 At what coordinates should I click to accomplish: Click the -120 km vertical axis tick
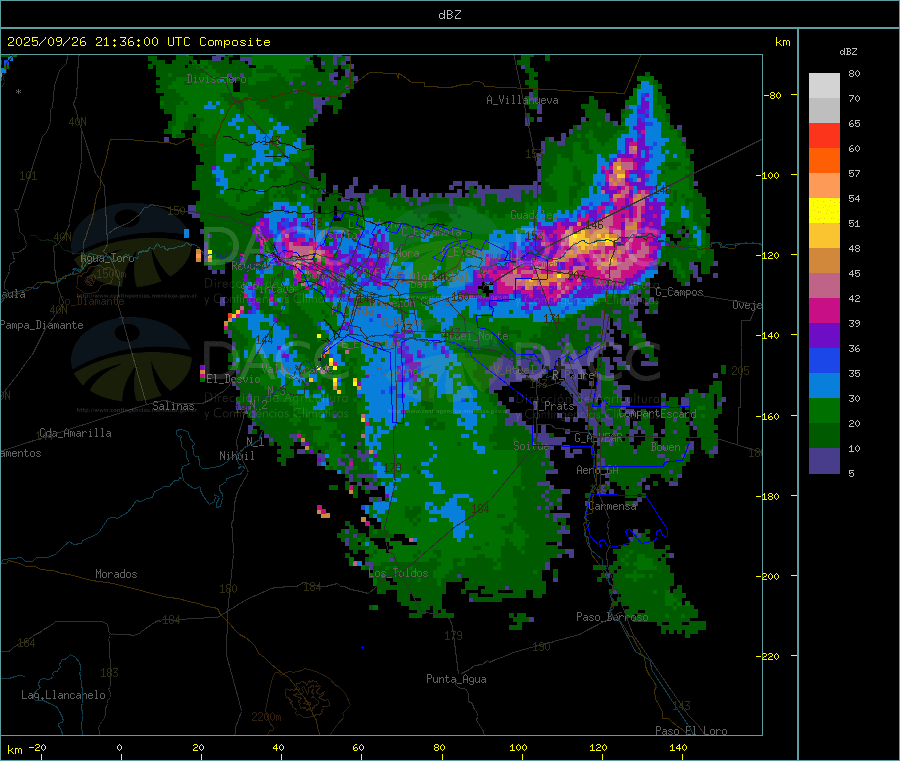click(x=769, y=255)
